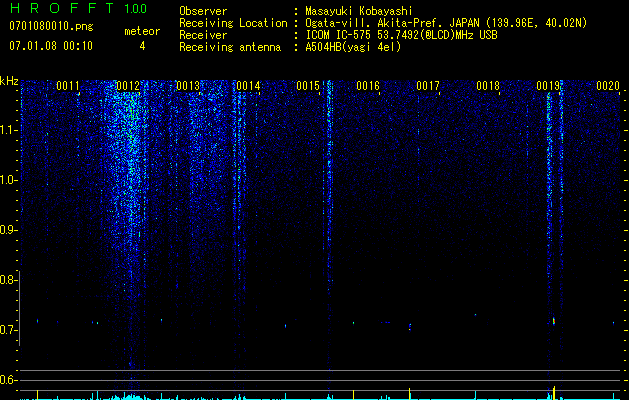Click the date stamp 07.01.08 00:10

pyautogui.click(x=51, y=46)
